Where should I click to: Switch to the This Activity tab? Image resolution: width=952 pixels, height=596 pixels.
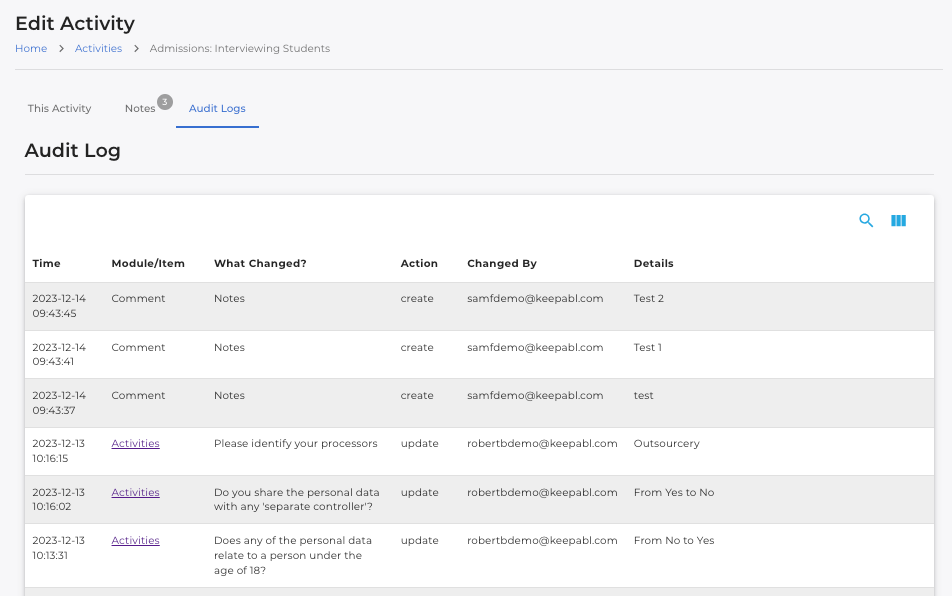point(59,108)
